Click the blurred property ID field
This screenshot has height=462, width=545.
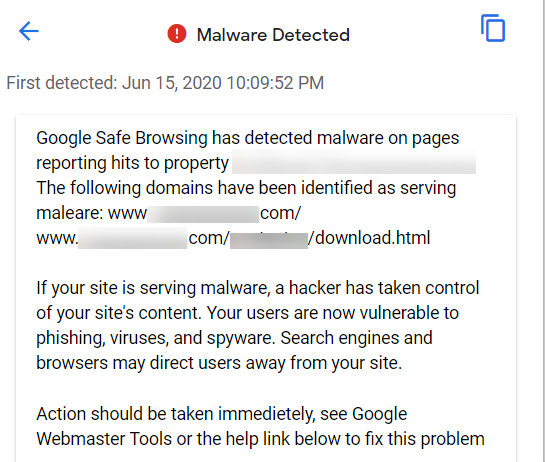[354, 162]
